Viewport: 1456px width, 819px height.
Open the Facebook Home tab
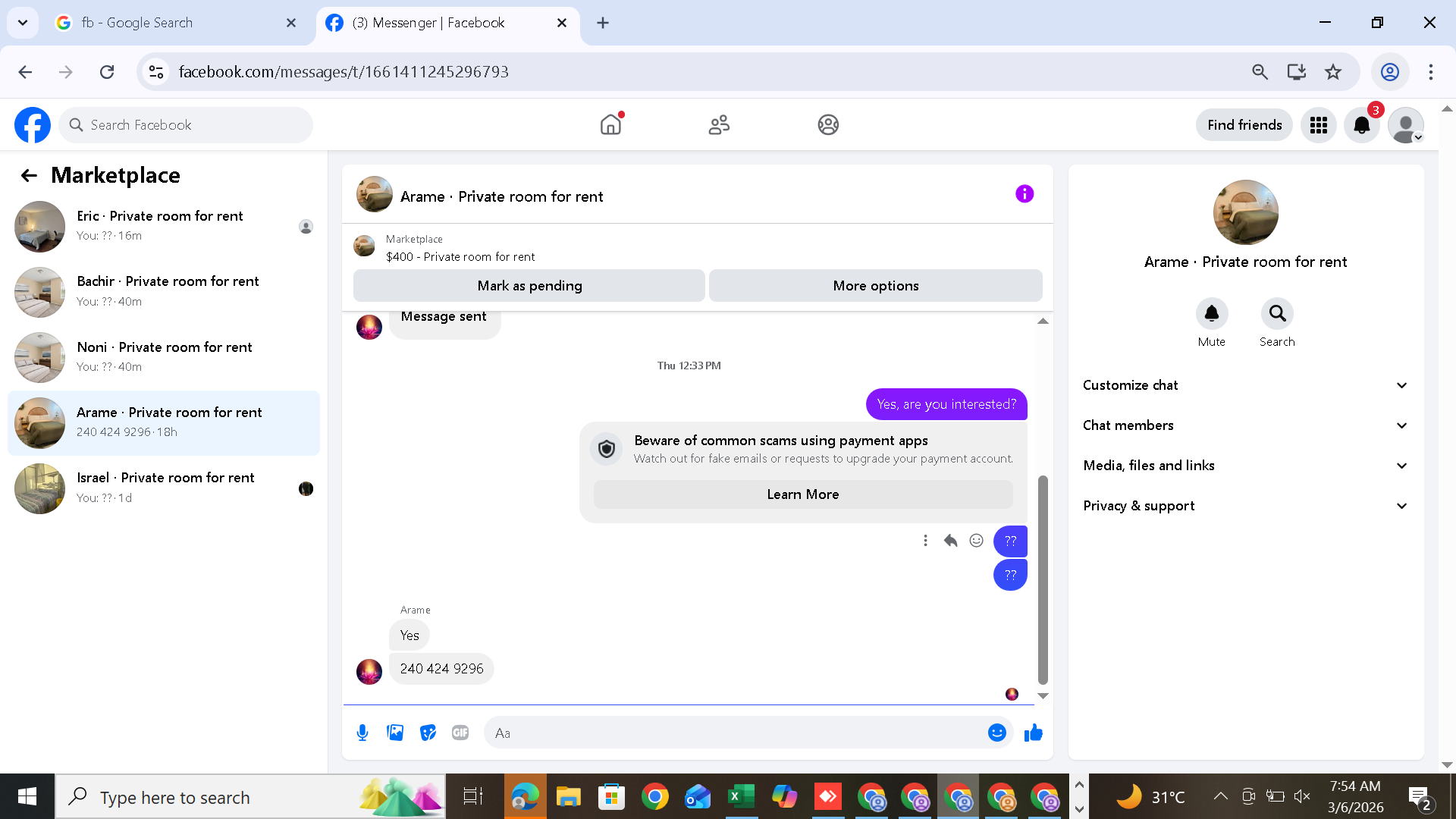click(610, 124)
